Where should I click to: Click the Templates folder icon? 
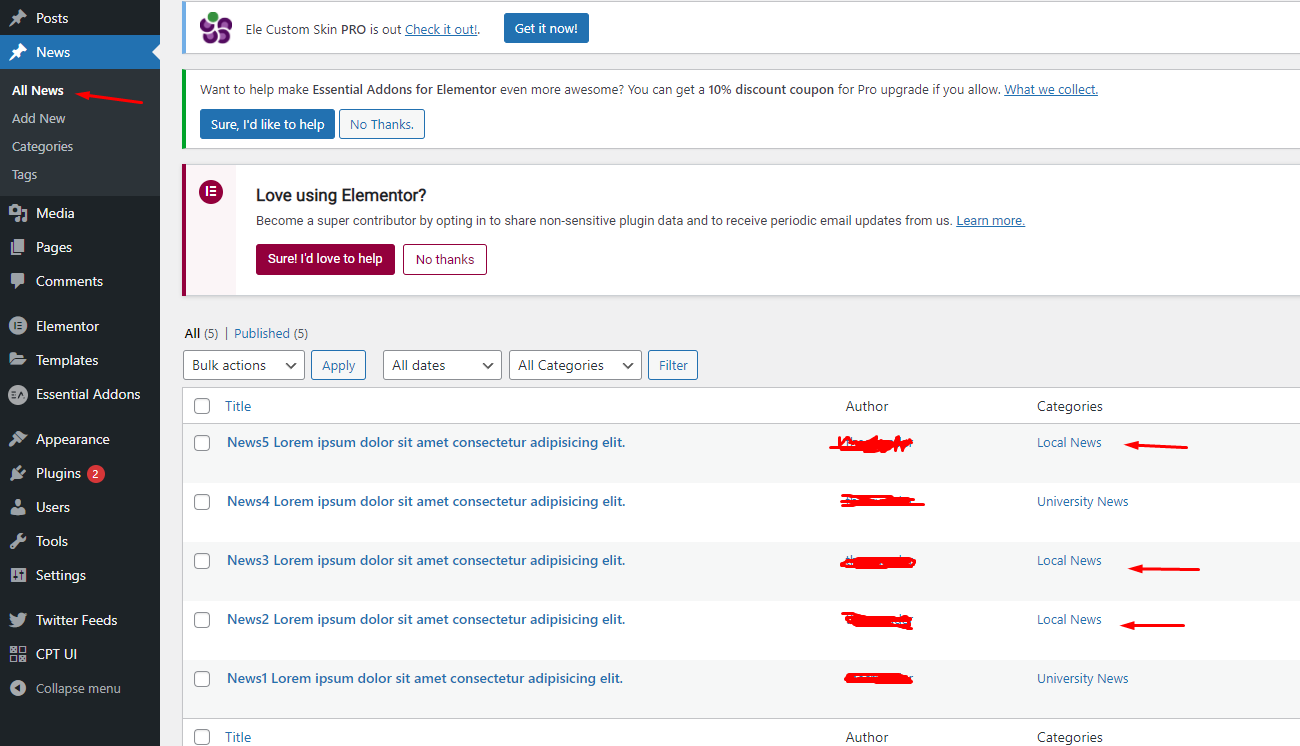(x=18, y=360)
